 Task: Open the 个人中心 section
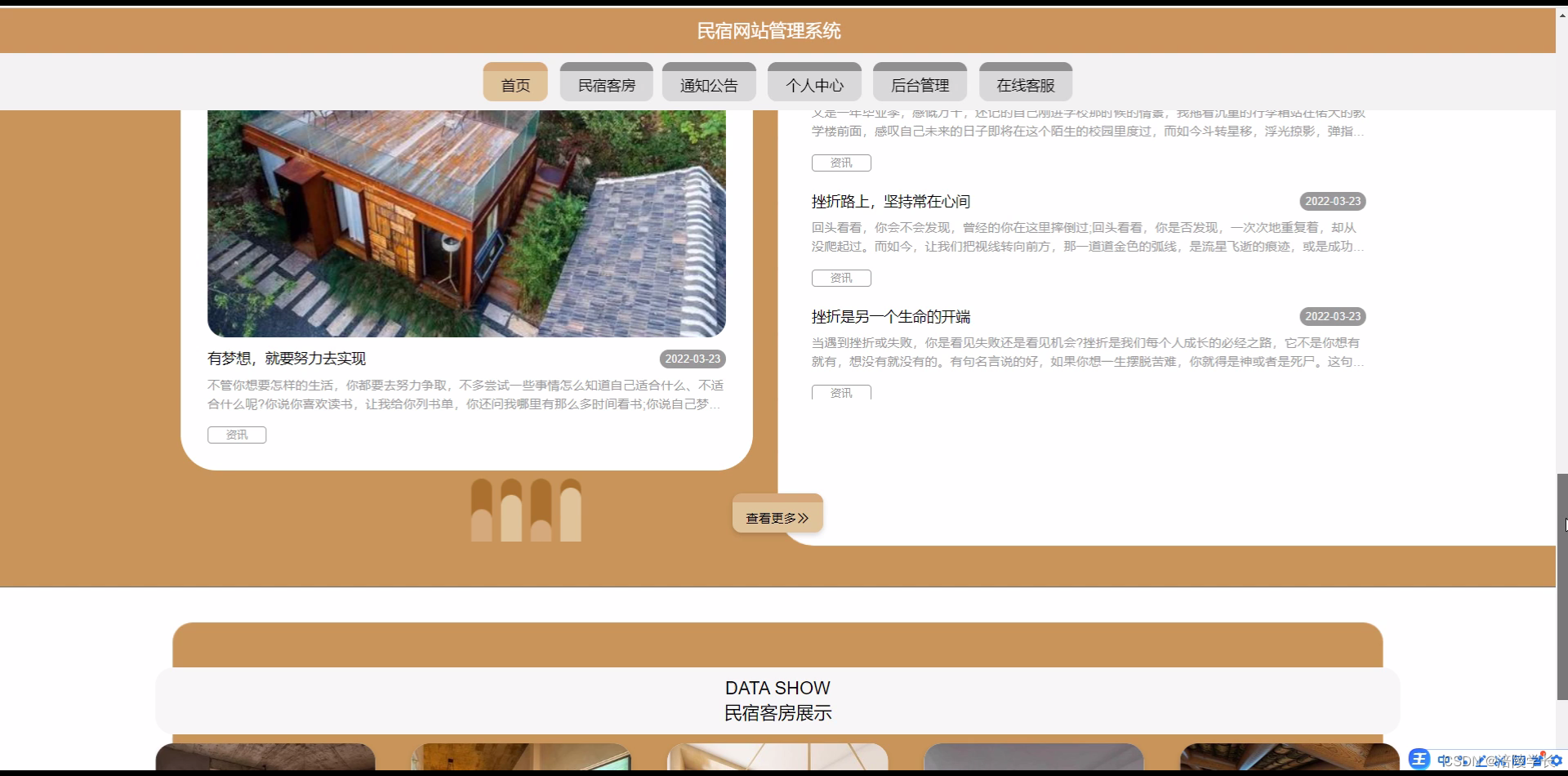(x=813, y=82)
